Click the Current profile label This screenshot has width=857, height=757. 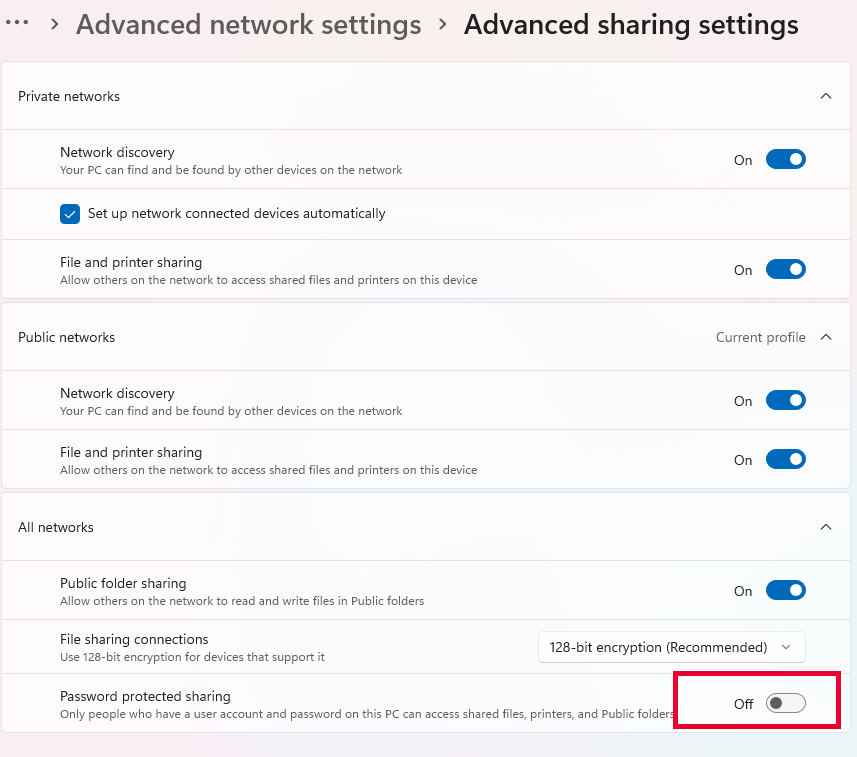[760, 337]
